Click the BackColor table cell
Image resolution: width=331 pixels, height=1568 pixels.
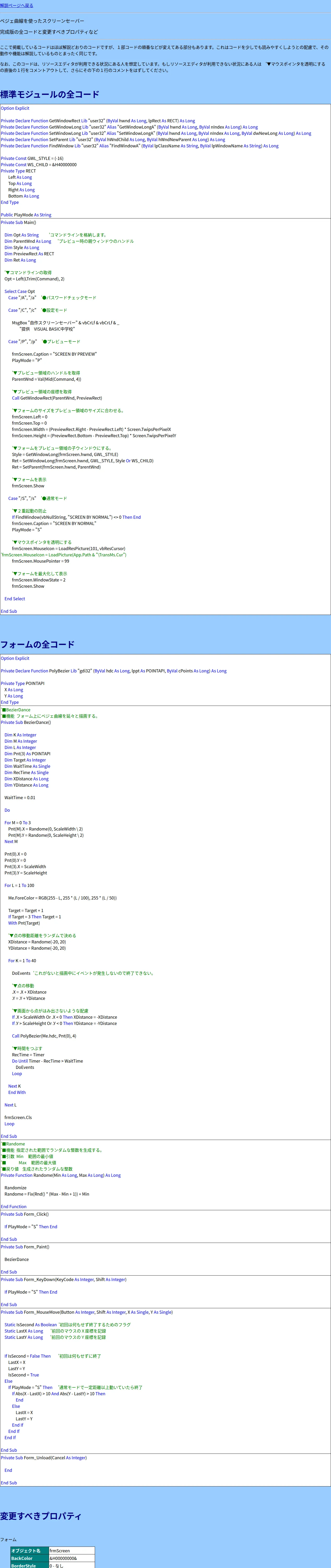click(29, 1558)
